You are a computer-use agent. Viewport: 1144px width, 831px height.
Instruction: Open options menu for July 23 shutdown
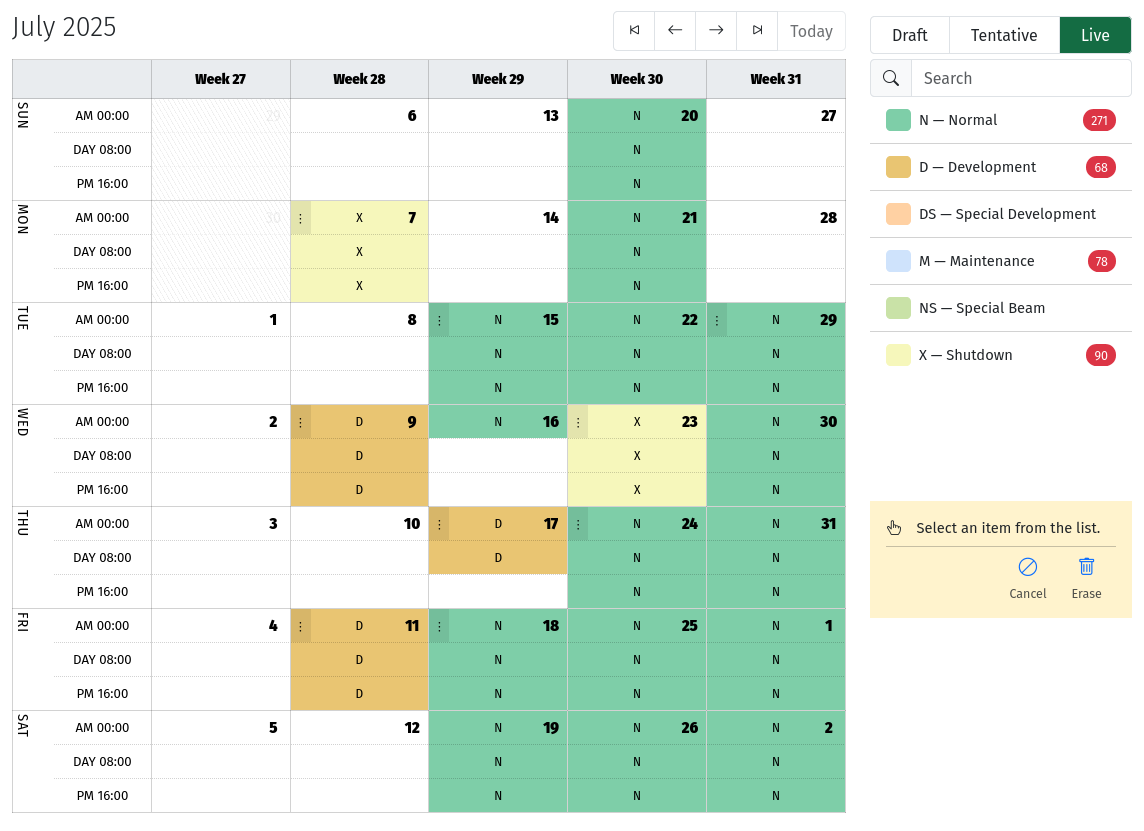pyautogui.click(x=578, y=422)
